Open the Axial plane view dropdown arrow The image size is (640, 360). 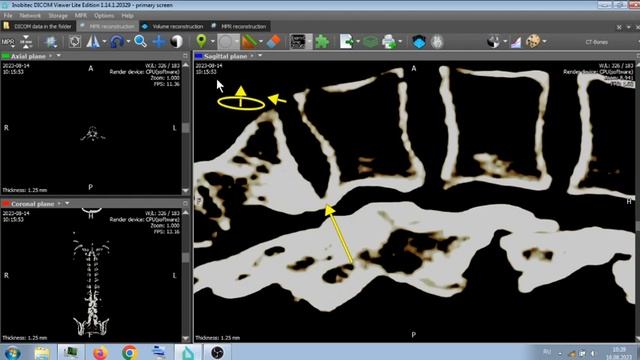(59, 56)
